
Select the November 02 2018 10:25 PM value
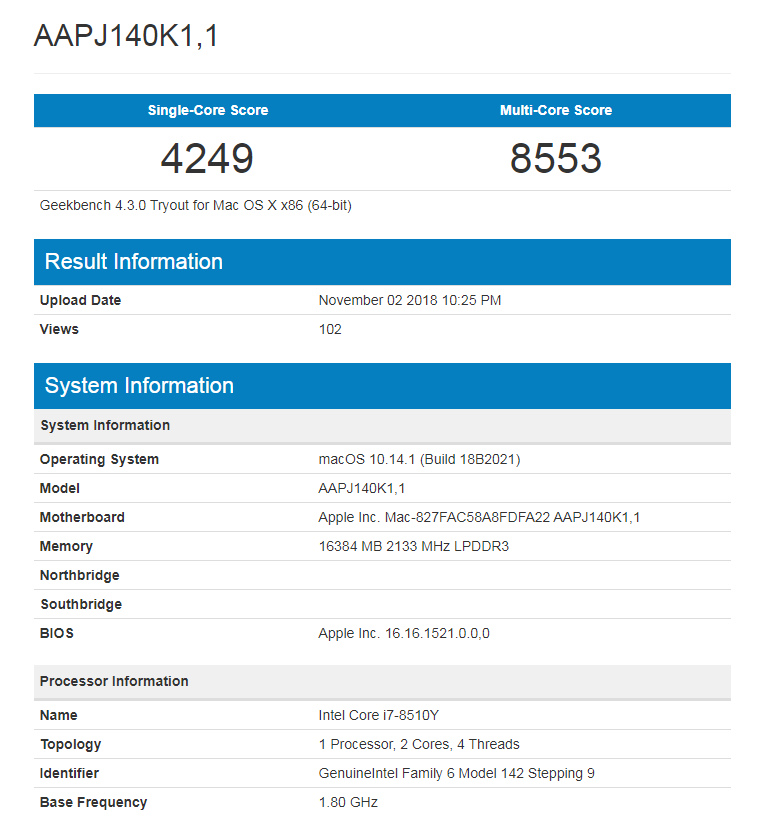pos(410,300)
